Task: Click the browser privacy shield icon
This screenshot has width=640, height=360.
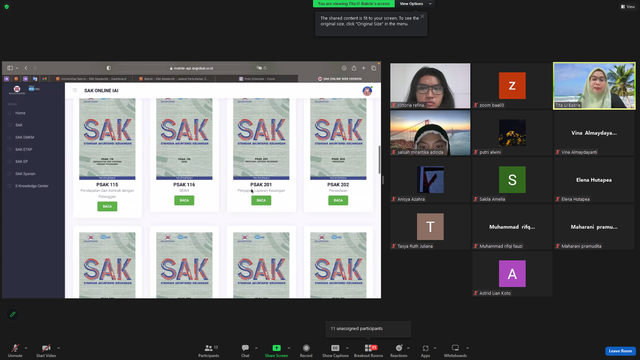Action: [109, 68]
